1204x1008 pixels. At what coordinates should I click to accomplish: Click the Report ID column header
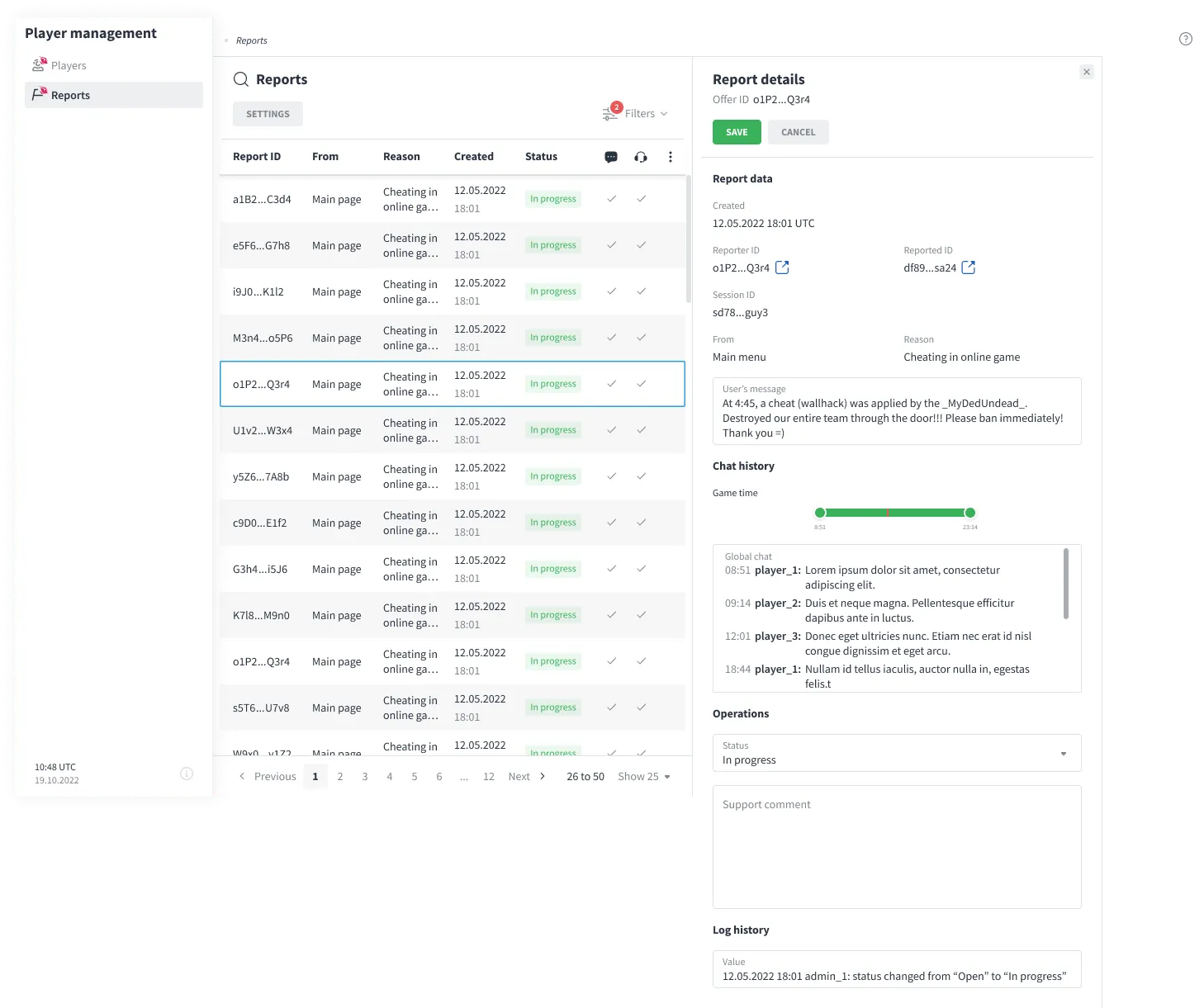tap(257, 157)
